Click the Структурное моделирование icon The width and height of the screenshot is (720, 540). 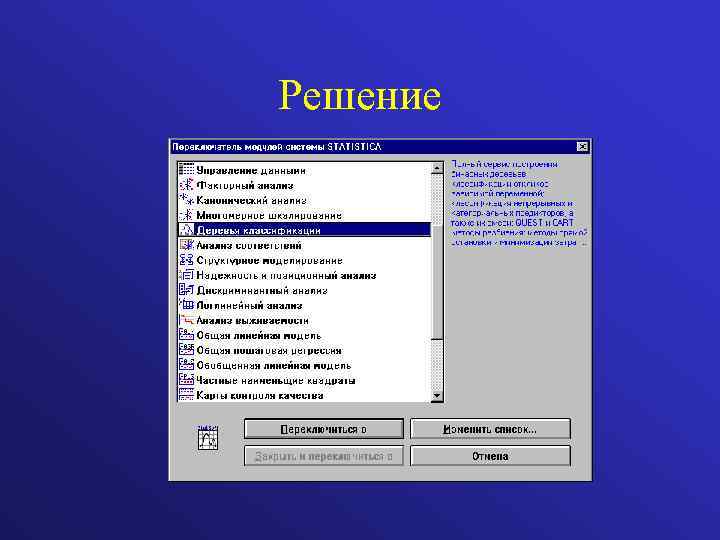pos(186,260)
